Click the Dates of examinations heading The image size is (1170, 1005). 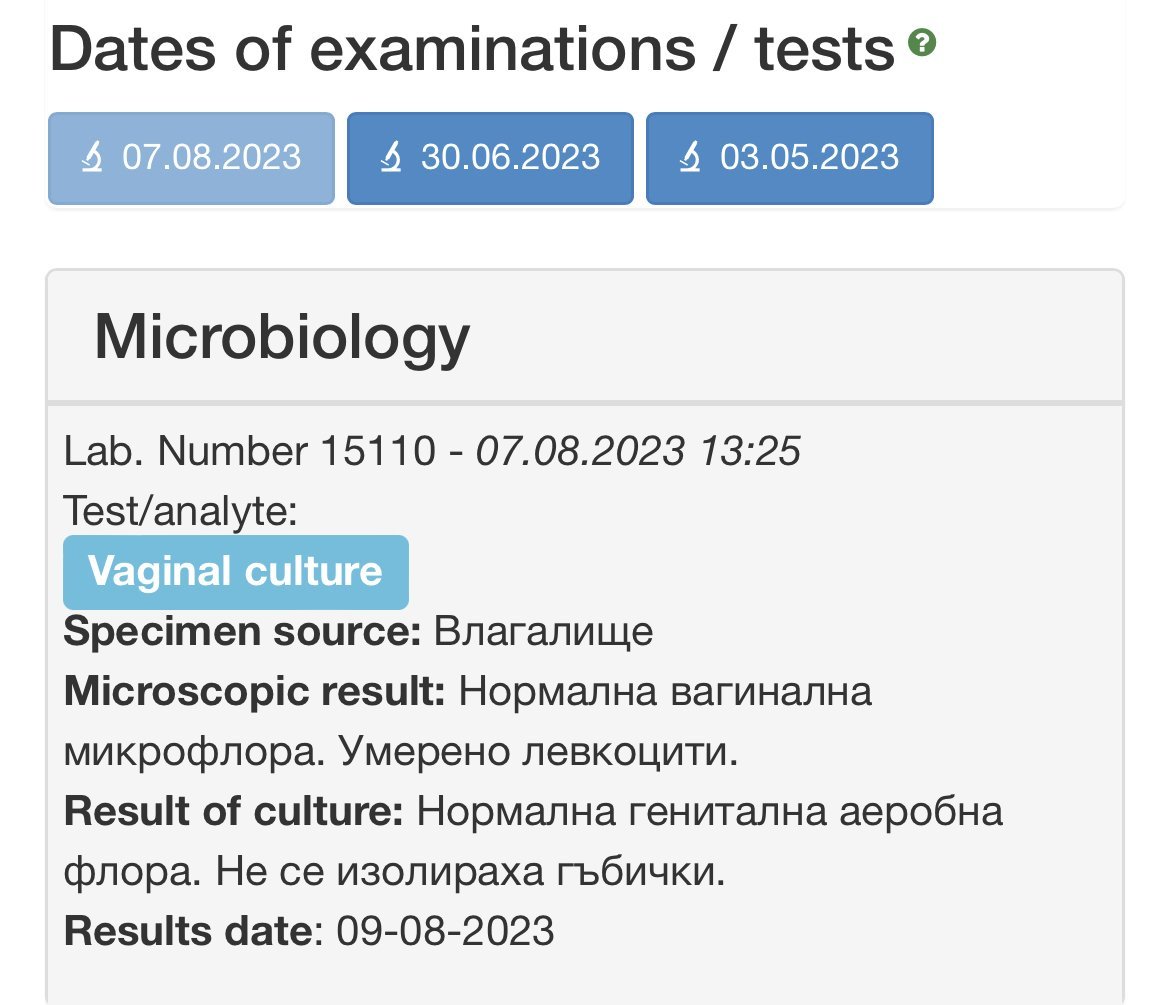472,49
